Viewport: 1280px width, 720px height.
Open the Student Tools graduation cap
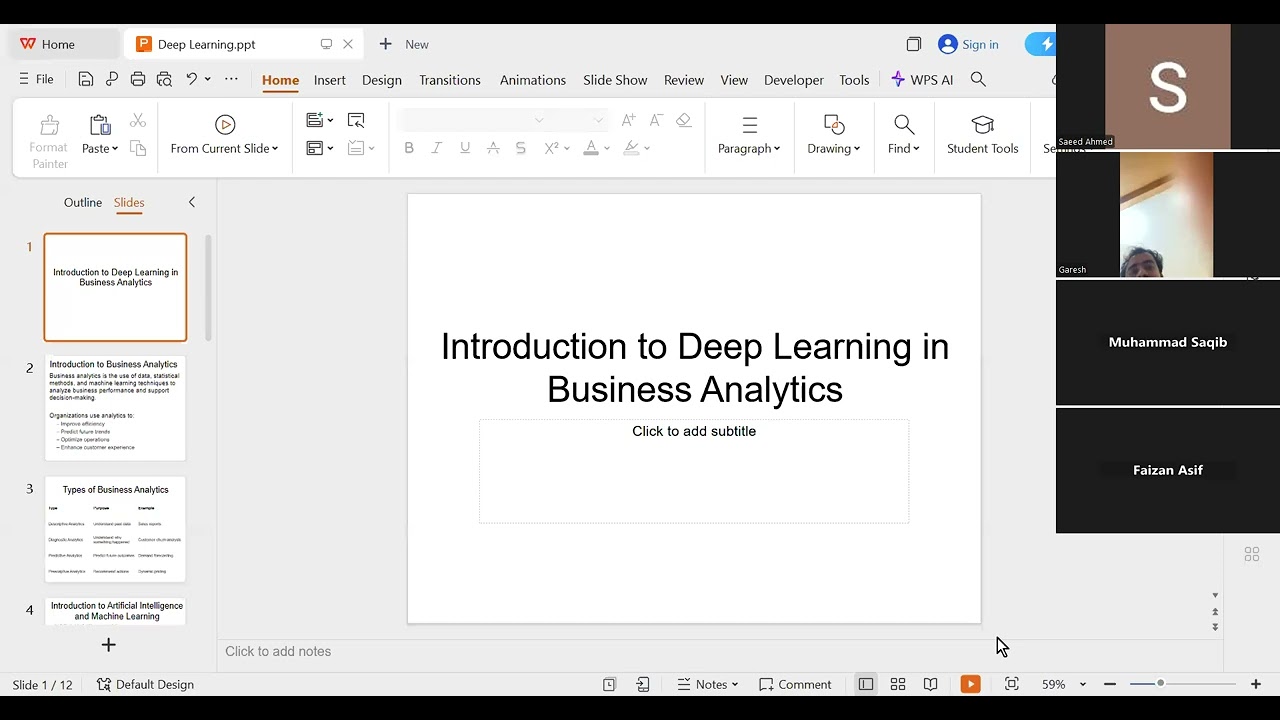click(983, 124)
